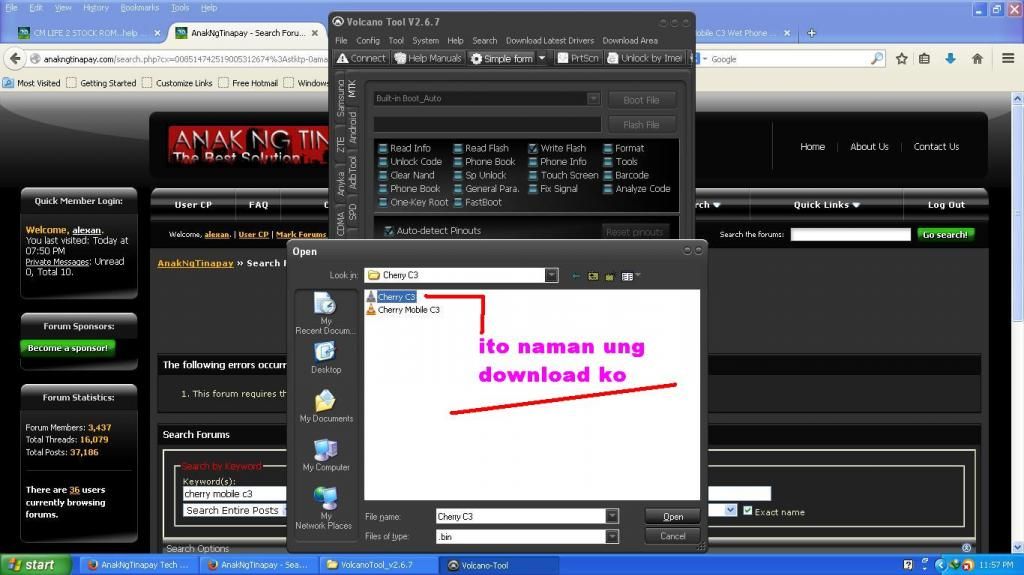
Task: Open My Computer in the places sidebar
Action: pos(326,455)
